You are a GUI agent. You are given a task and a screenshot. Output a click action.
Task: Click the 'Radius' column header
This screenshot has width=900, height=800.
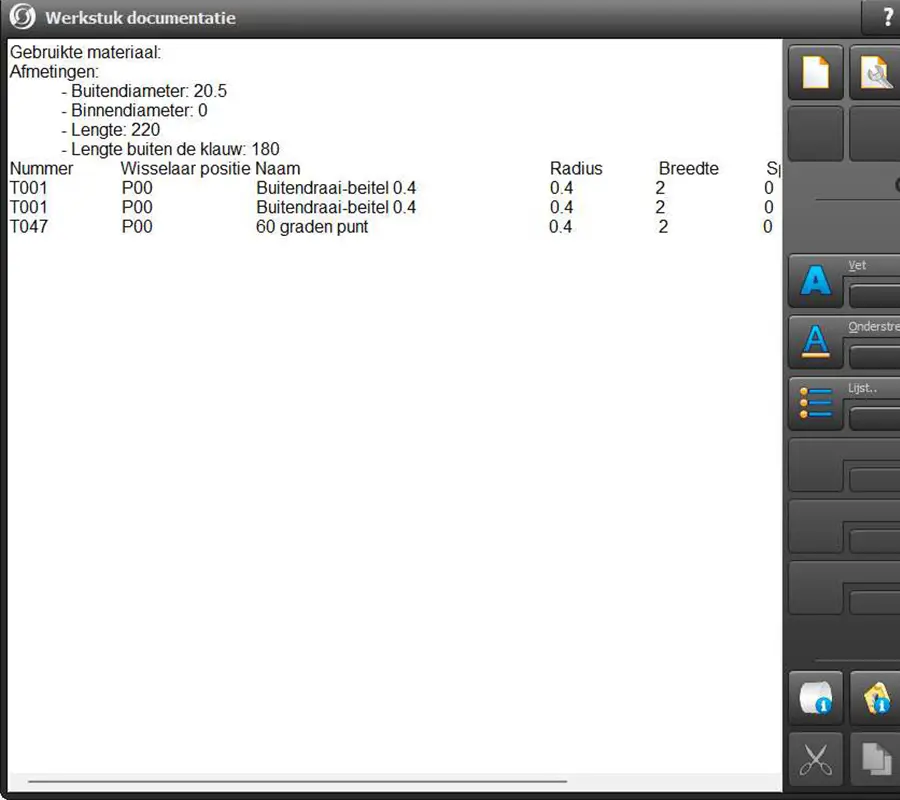click(576, 168)
